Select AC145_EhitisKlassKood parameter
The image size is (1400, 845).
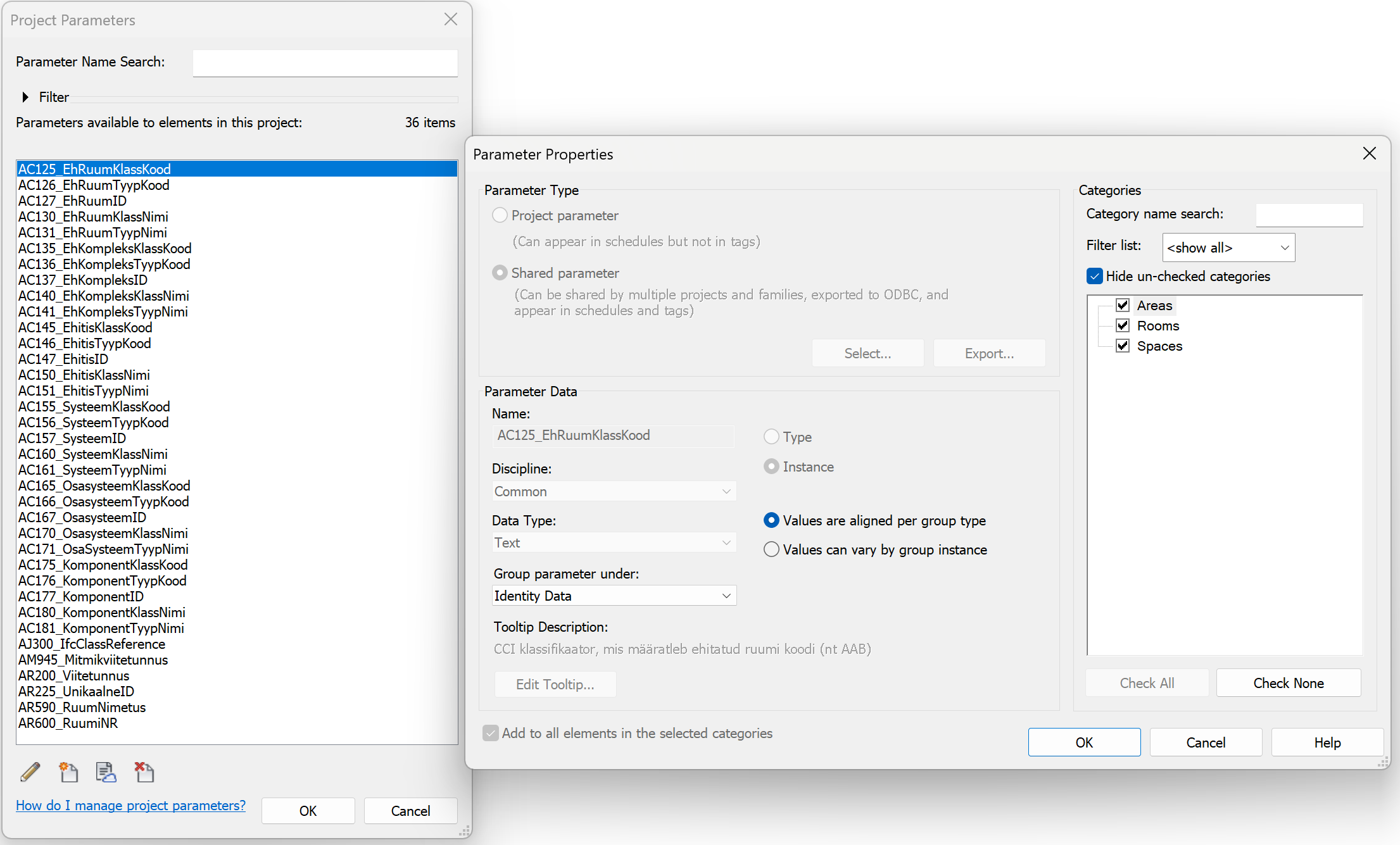237,327
